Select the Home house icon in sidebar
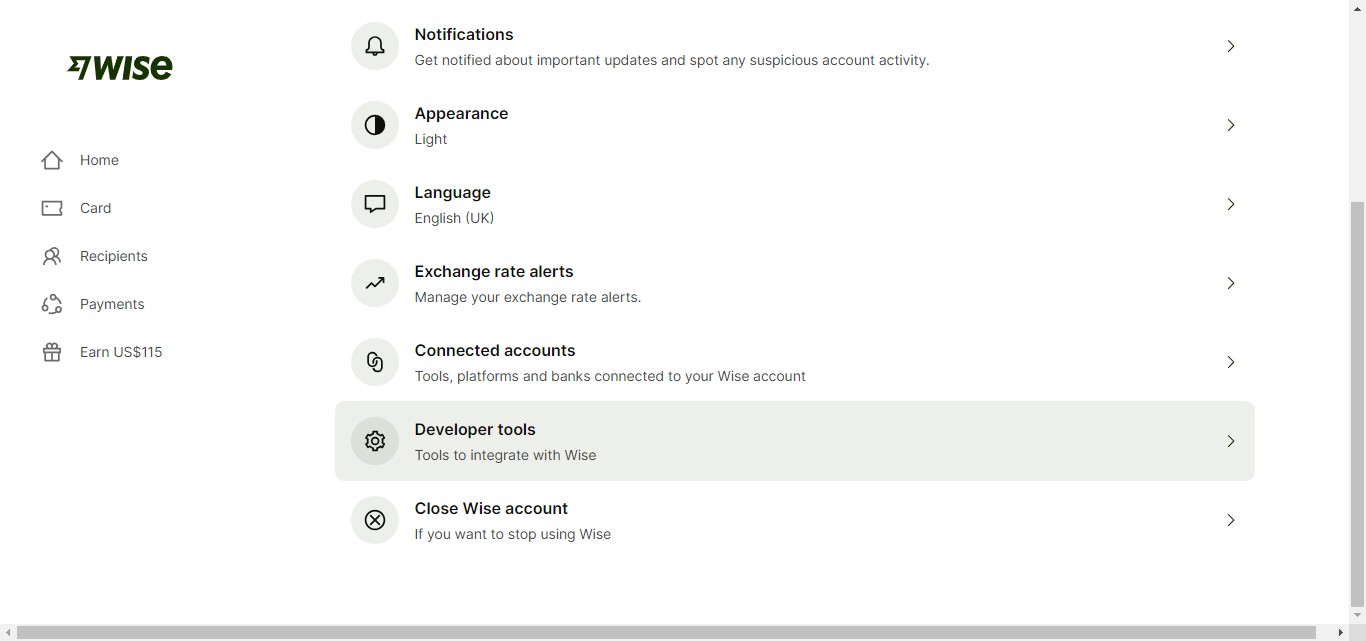Screen dimensions: 1366x641 point(51,160)
